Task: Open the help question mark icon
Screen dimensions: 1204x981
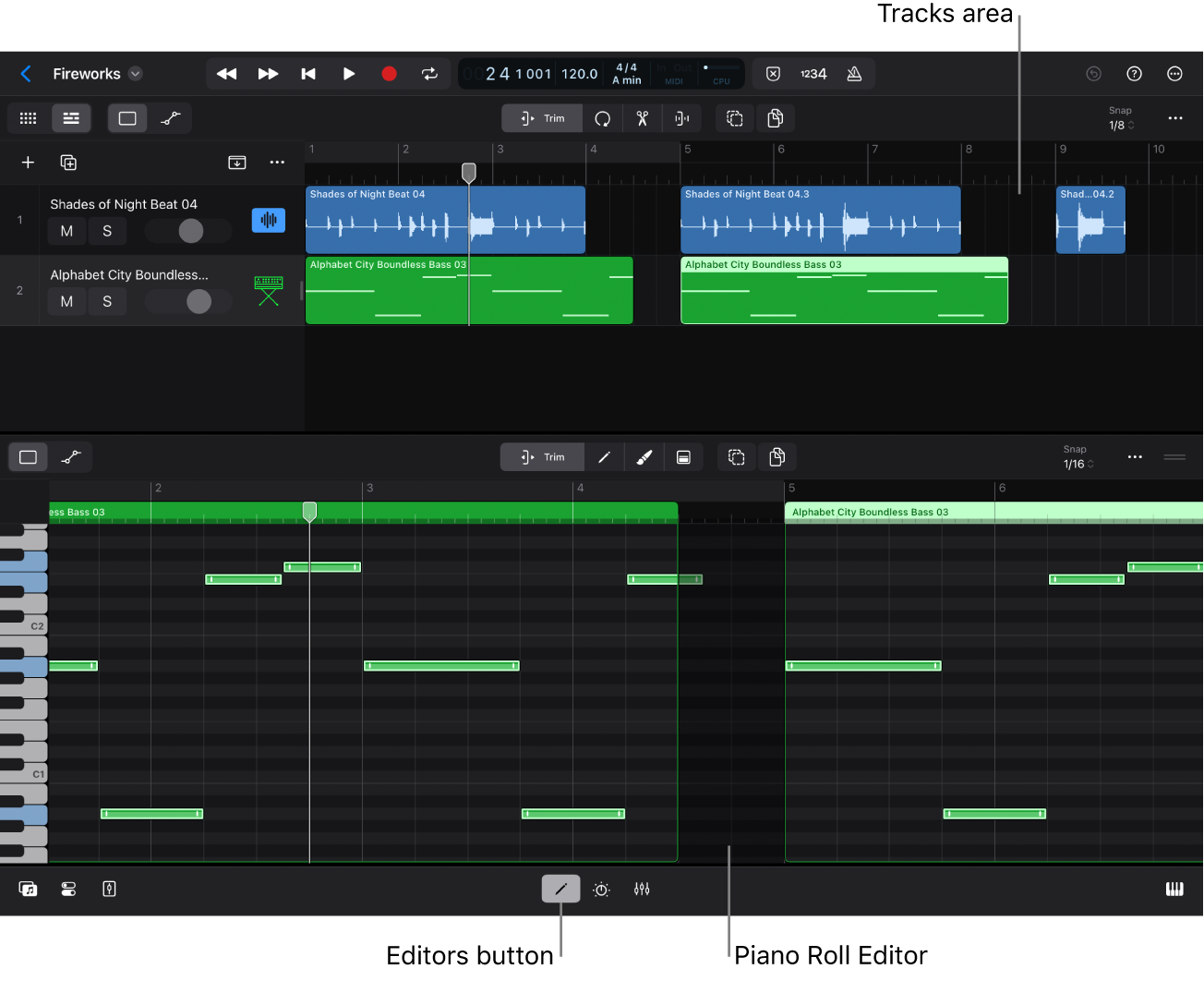Action: pos(1135,74)
